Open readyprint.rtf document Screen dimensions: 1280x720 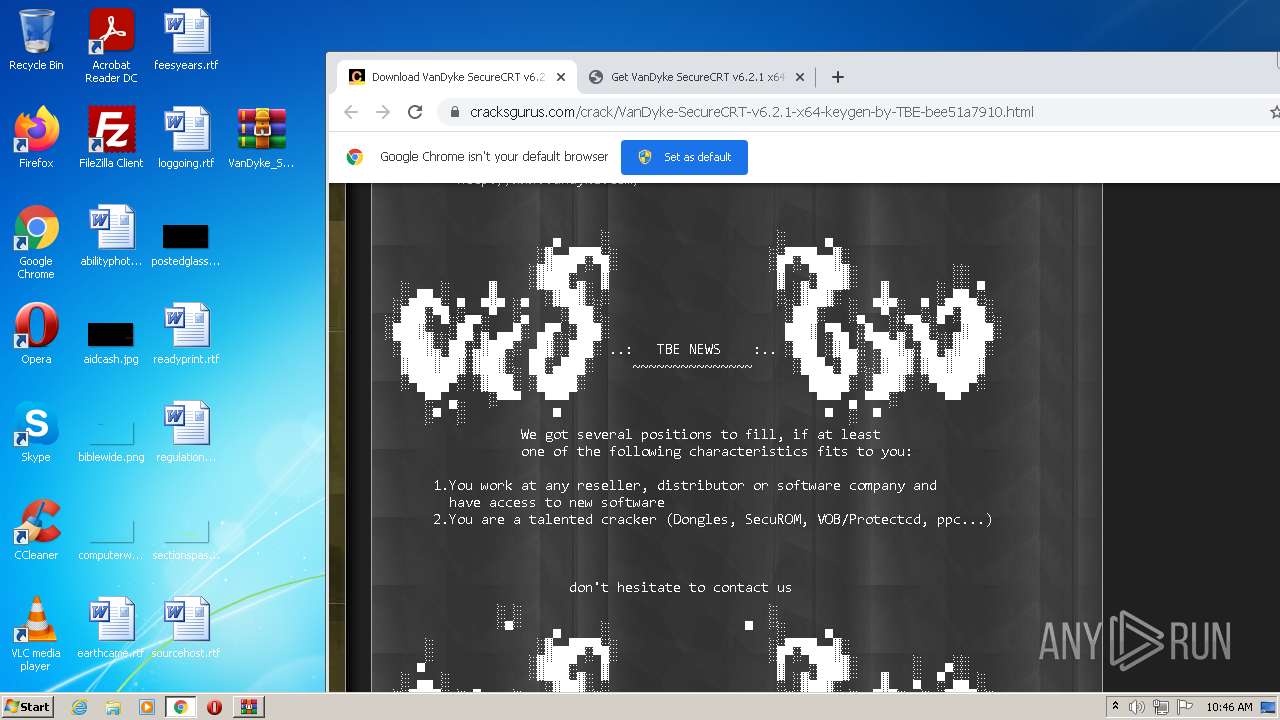[186, 334]
